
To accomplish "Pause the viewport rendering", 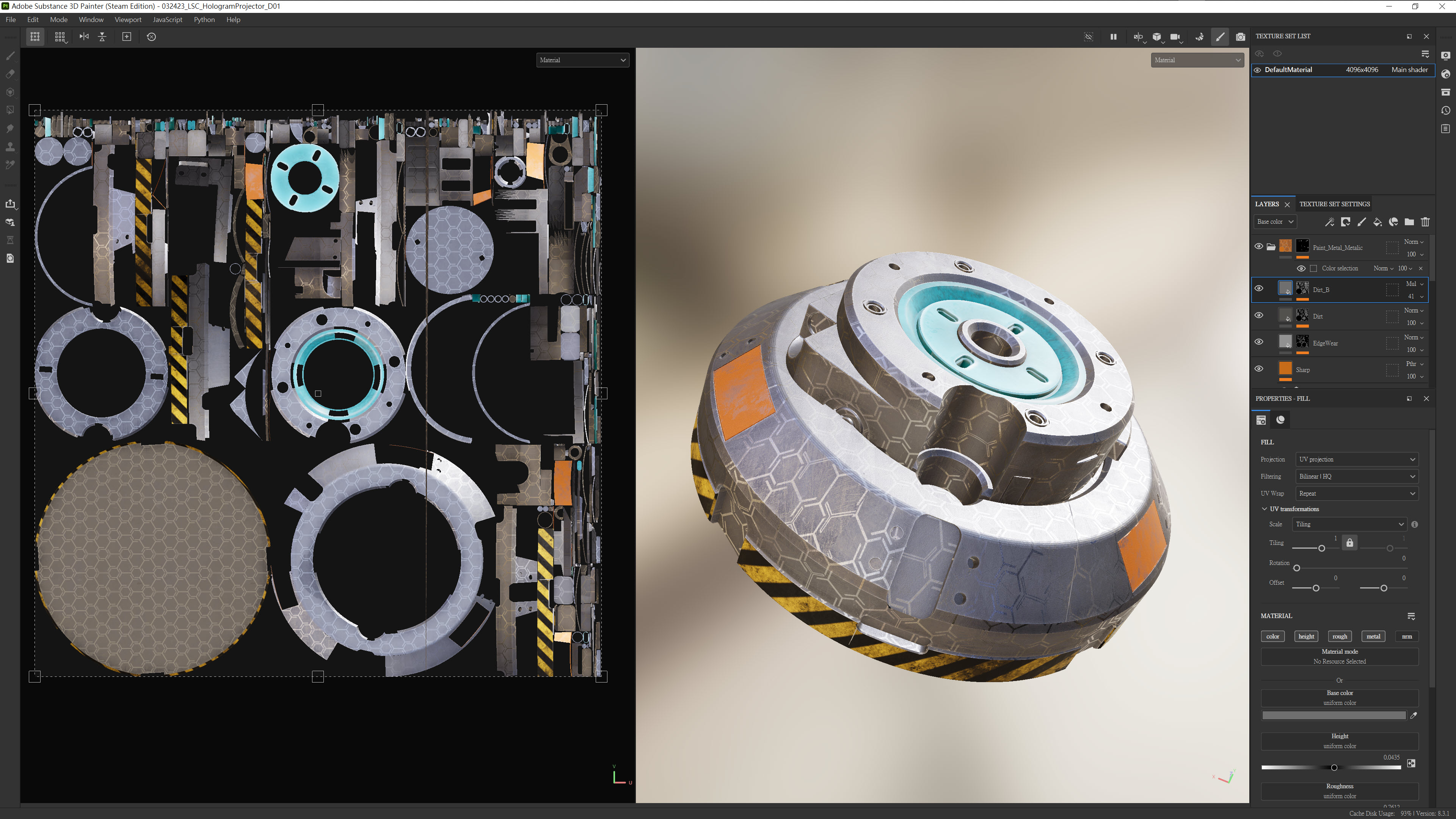I will [x=1113, y=37].
